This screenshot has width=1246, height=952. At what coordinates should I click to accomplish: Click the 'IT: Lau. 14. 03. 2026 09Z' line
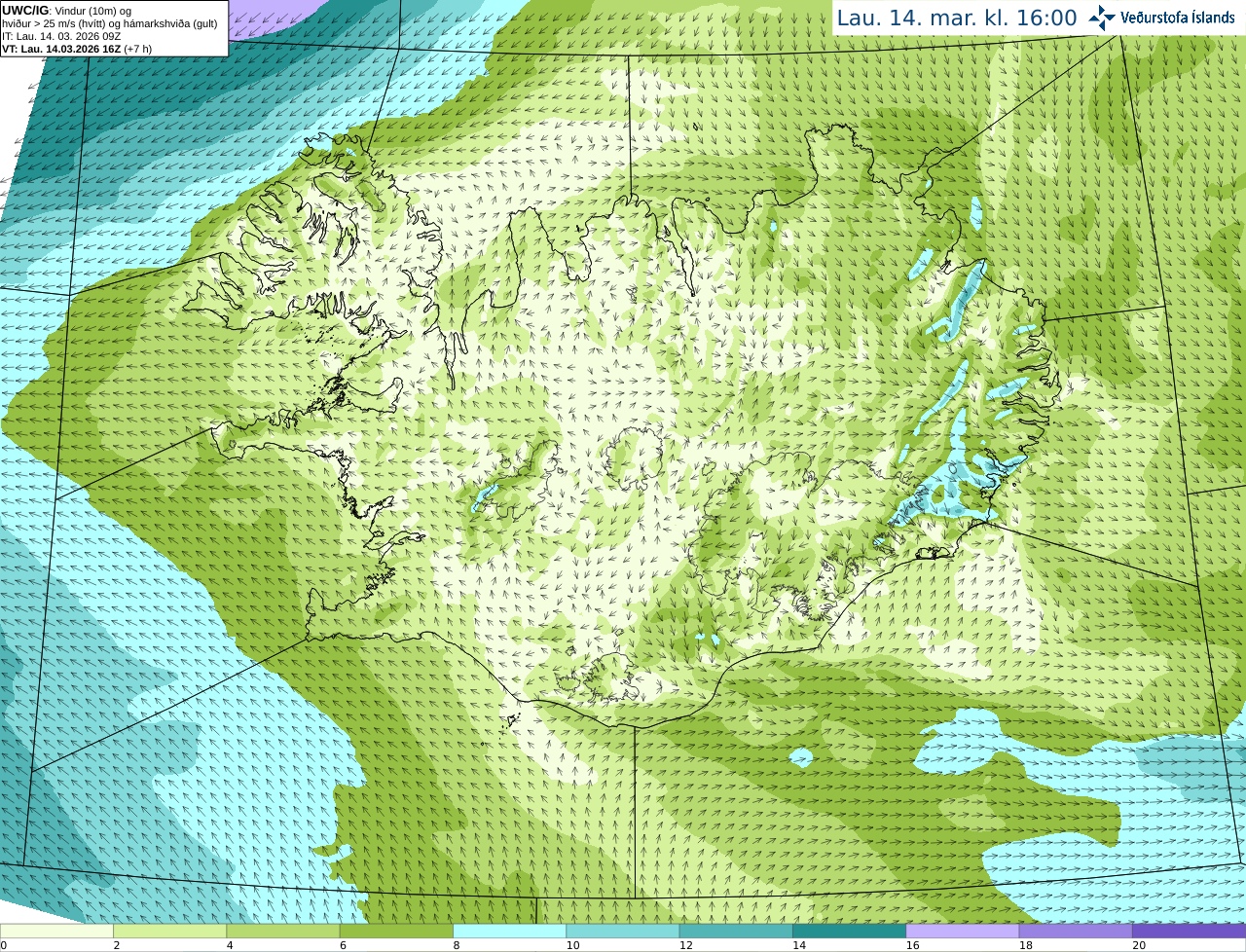(61, 36)
